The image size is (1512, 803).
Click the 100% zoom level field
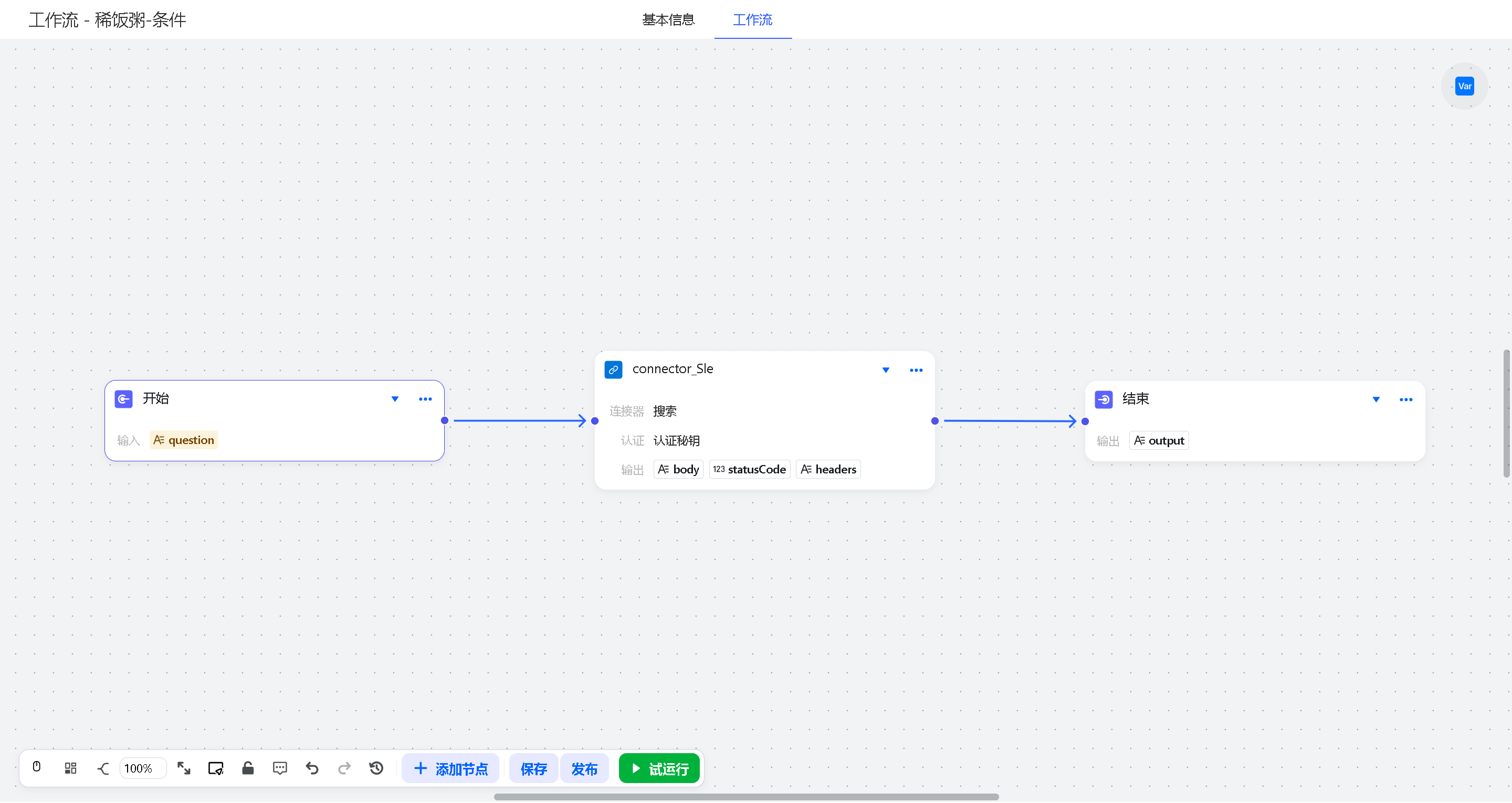(142, 768)
